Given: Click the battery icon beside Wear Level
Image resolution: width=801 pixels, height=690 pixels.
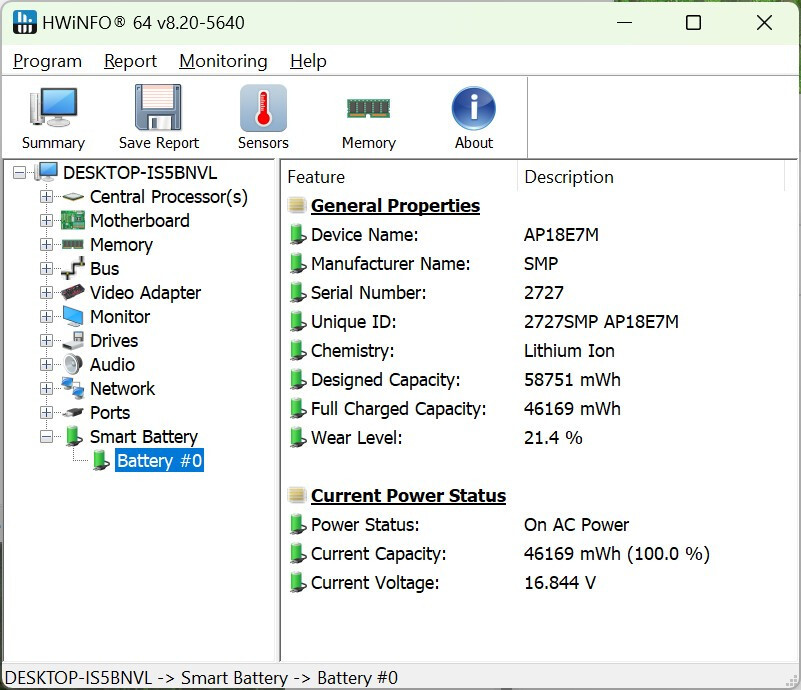Looking at the screenshot, I should pos(298,438).
